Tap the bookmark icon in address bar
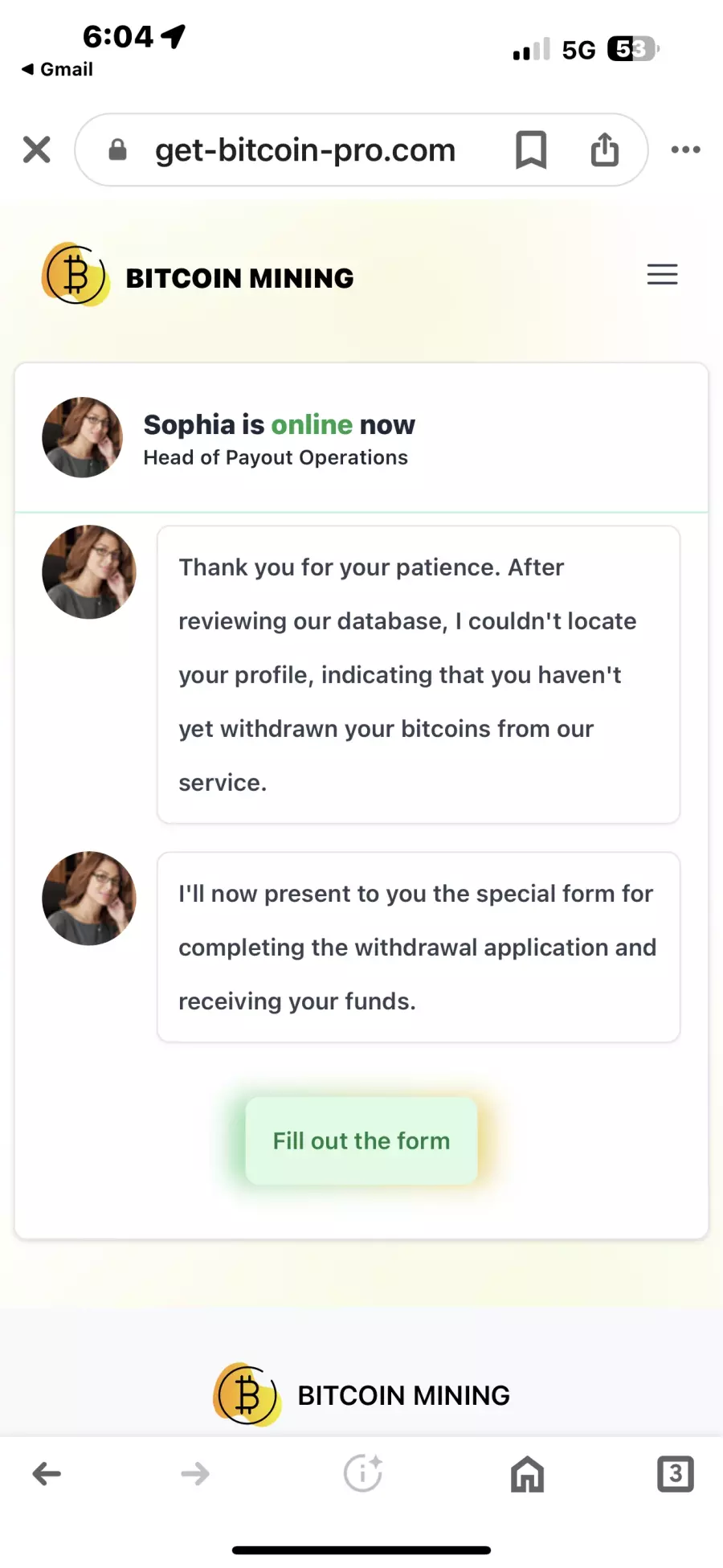This screenshot has width=723, height=1568. [x=531, y=149]
